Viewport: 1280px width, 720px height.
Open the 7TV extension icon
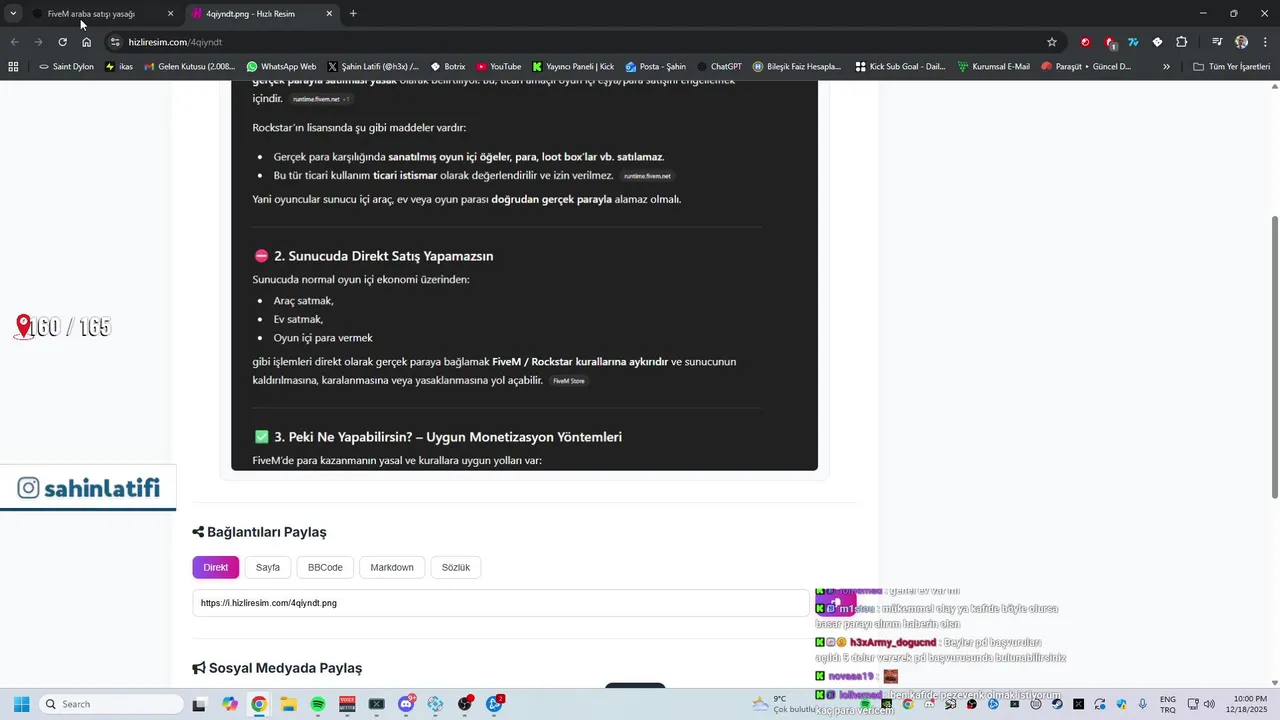tap(1133, 42)
